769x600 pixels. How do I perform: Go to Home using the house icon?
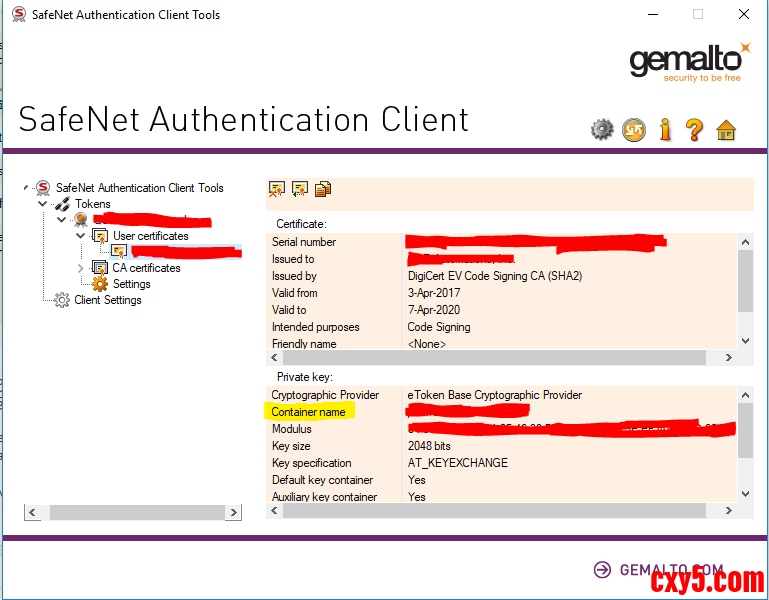[x=726, y=129]
